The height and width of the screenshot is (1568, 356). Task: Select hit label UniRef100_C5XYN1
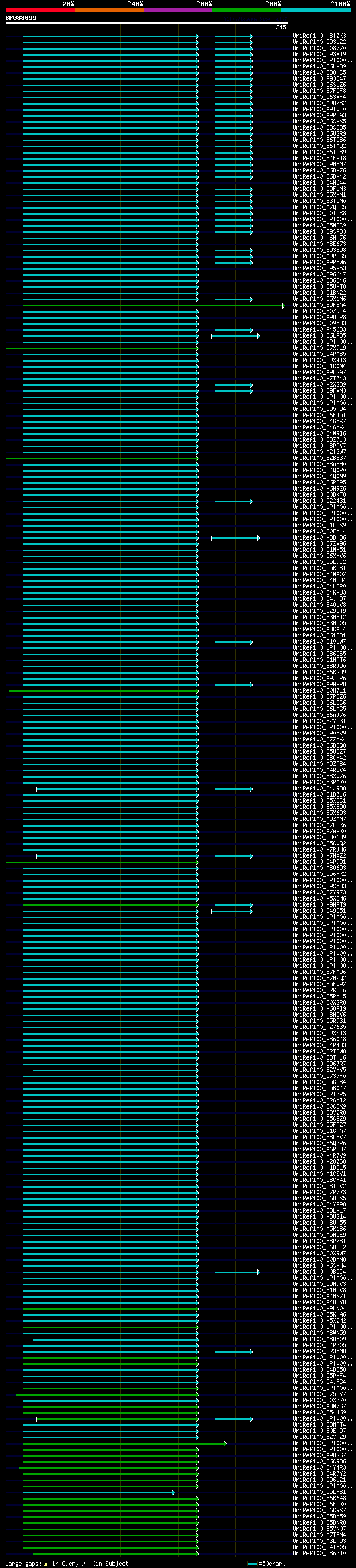tap(319, 195)
